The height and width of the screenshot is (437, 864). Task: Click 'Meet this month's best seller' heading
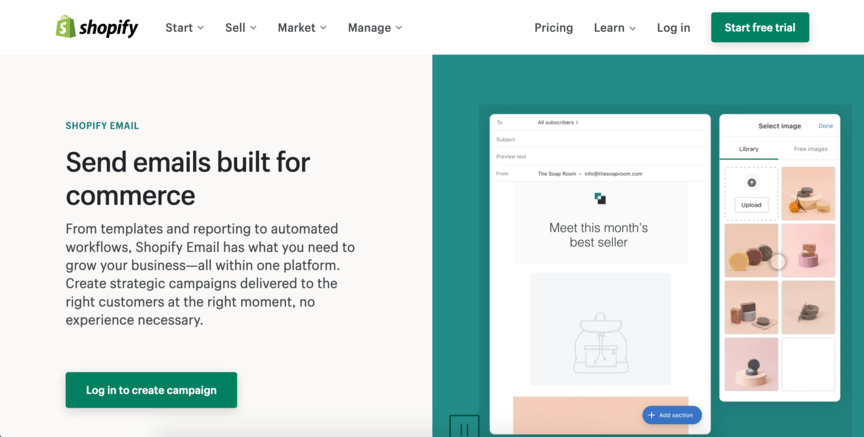[x=598, y=235]
